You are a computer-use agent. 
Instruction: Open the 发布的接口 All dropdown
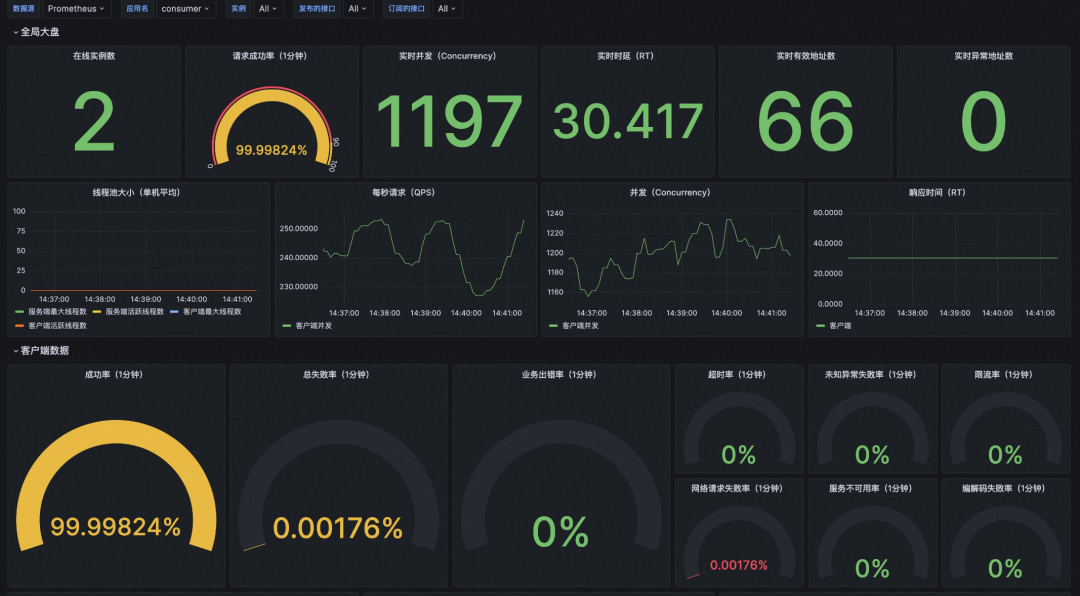coord(357,9)
